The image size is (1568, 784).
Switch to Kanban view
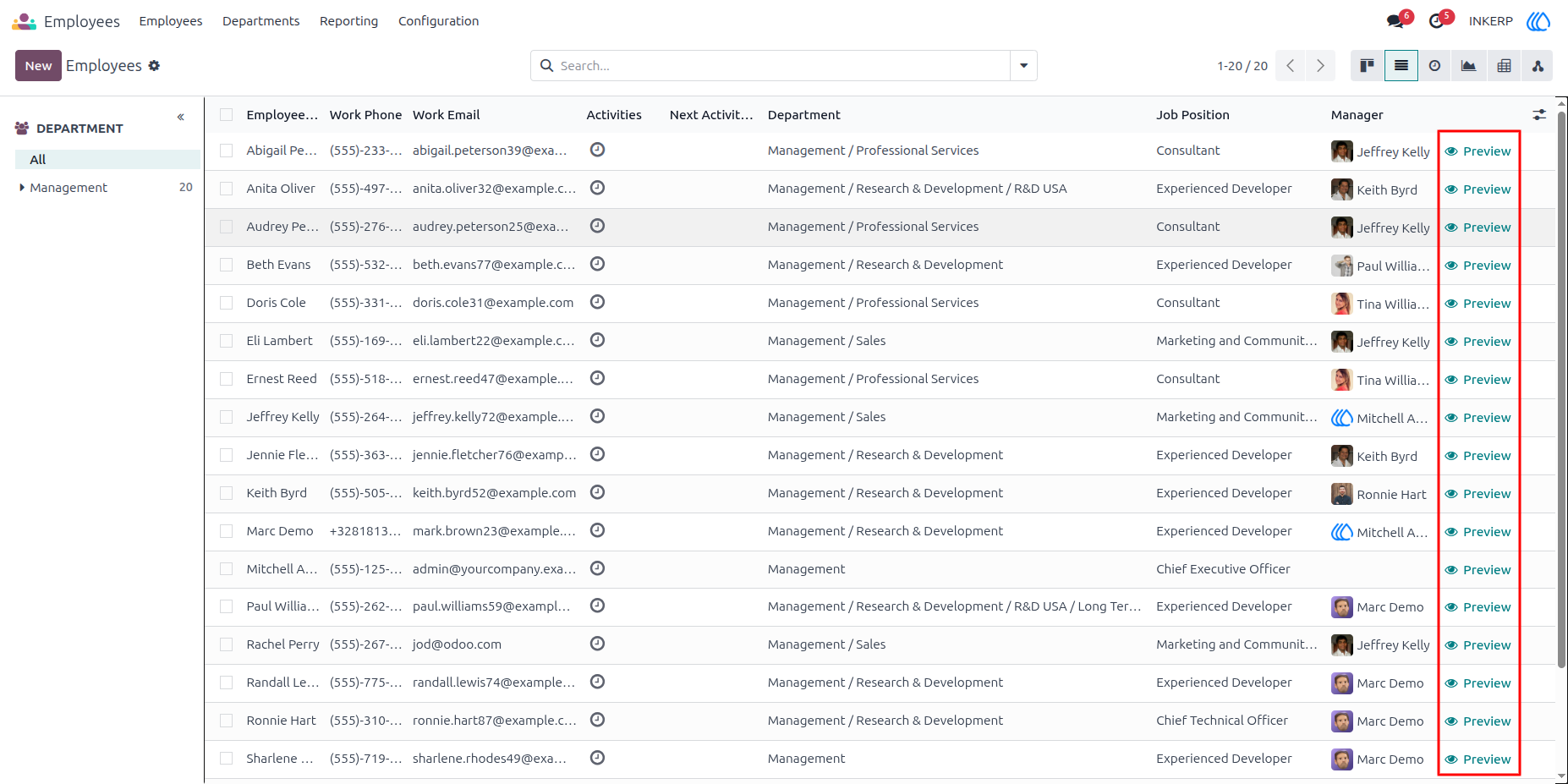coord(1367,66)
